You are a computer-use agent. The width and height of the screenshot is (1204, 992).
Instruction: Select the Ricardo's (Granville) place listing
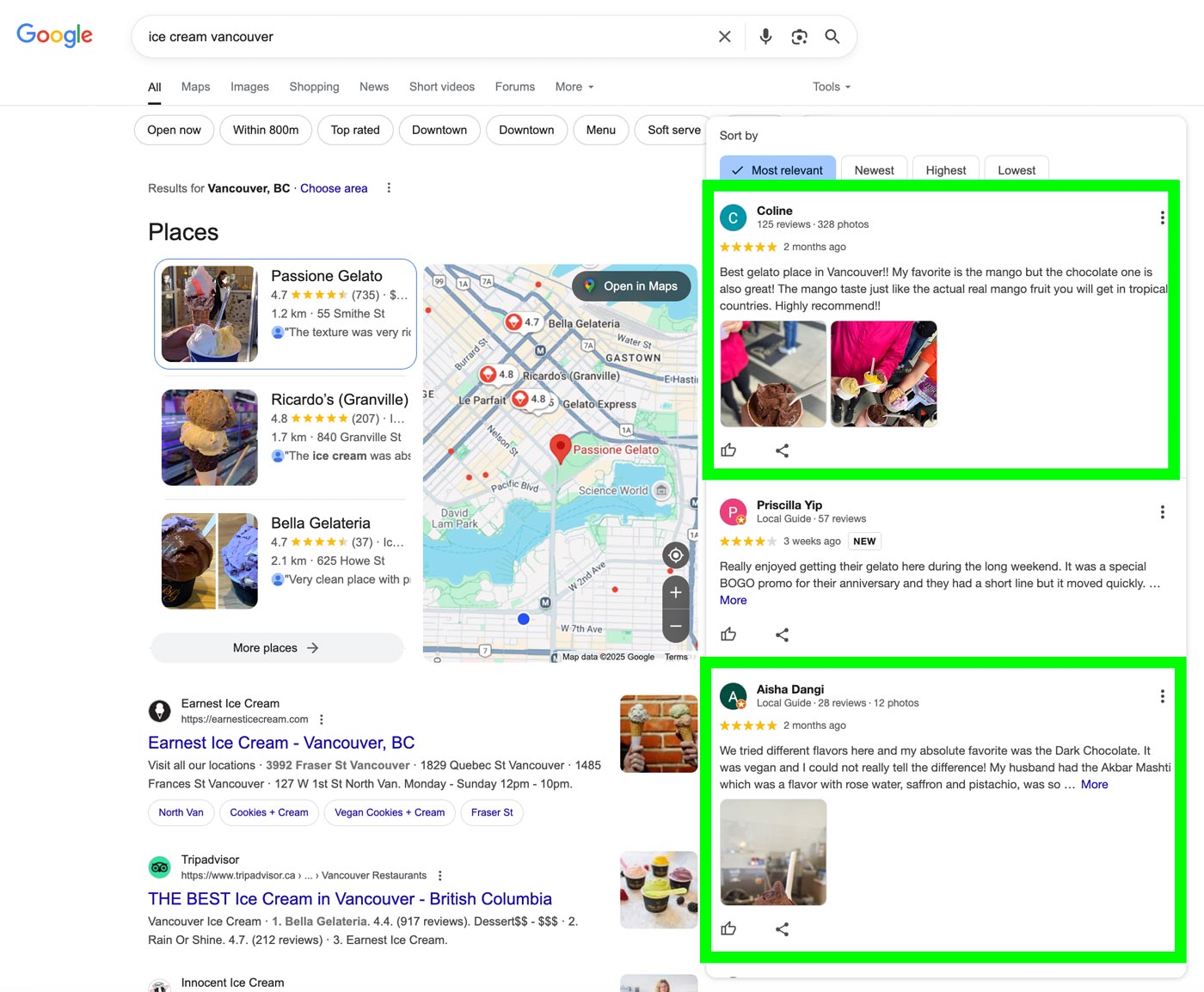[x=285, y=437]
